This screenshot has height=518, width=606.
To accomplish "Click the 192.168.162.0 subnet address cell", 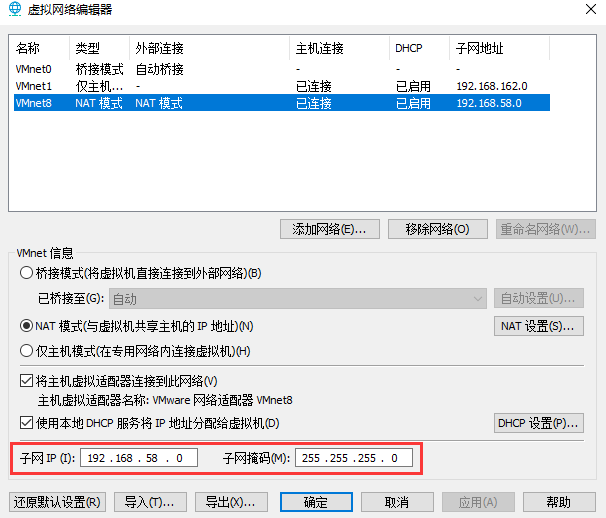I will pos(492,86).
